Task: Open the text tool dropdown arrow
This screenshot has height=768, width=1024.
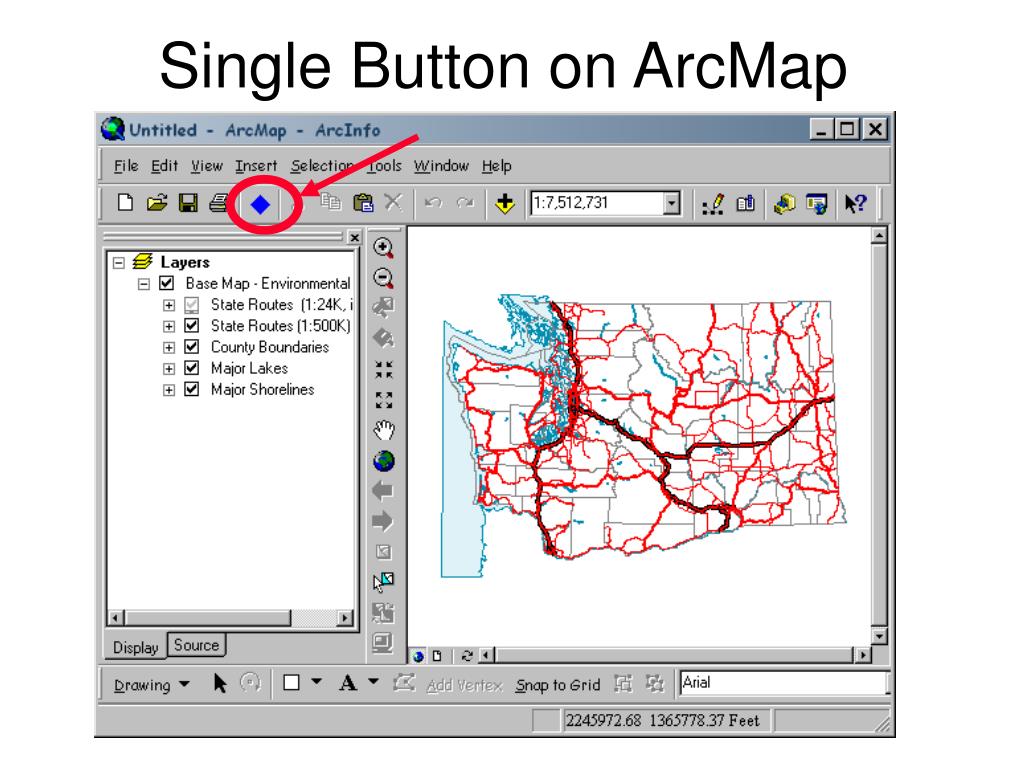Action: point(374,682)
